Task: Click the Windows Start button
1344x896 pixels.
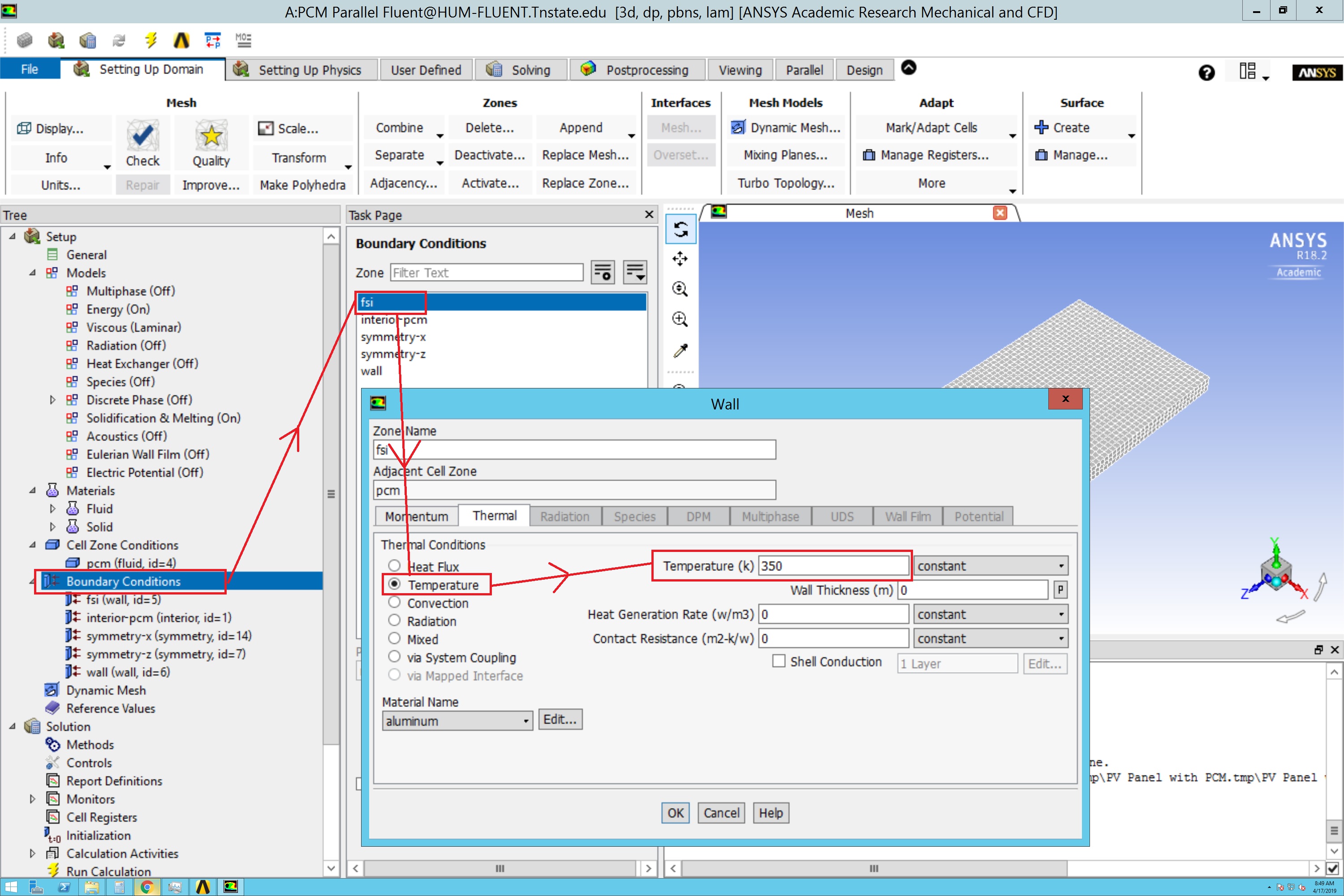Action: tap(10, 887)
